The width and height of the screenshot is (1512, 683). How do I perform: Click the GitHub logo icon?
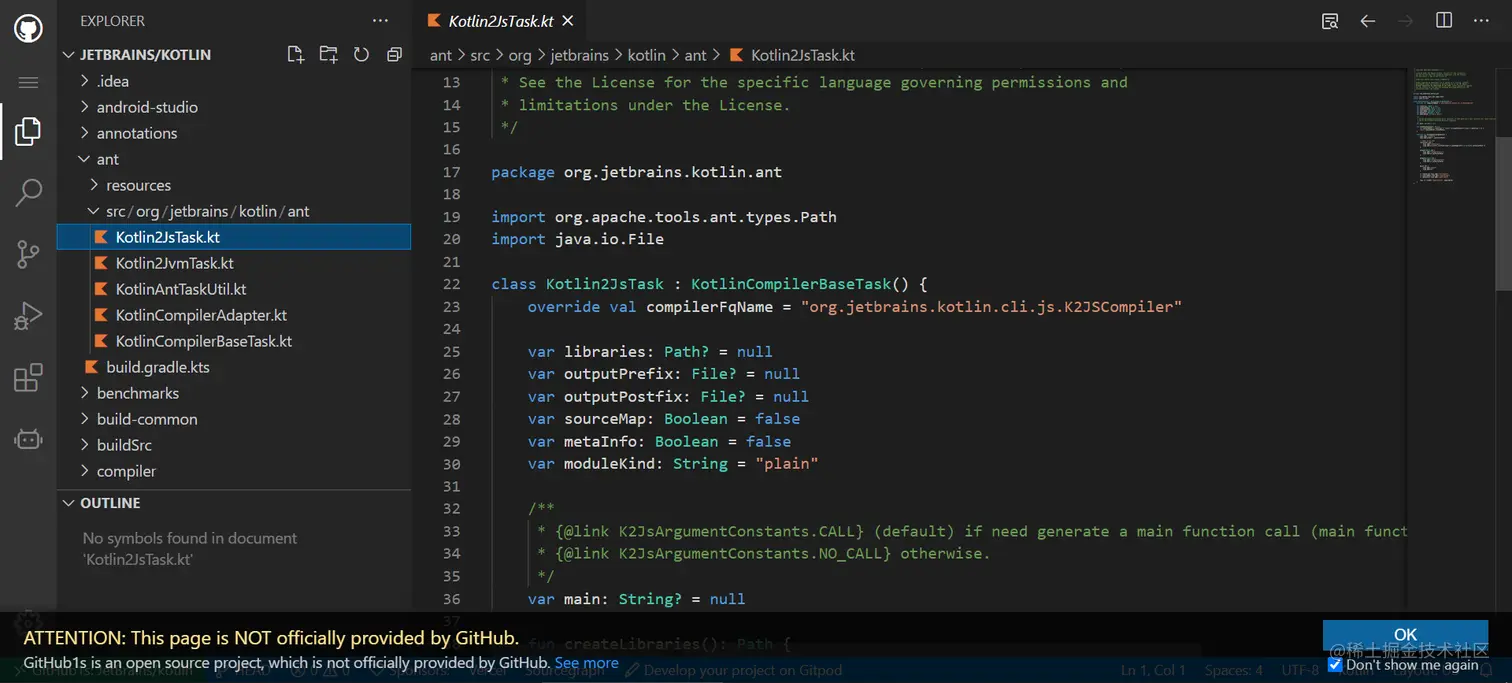[28, 28]
